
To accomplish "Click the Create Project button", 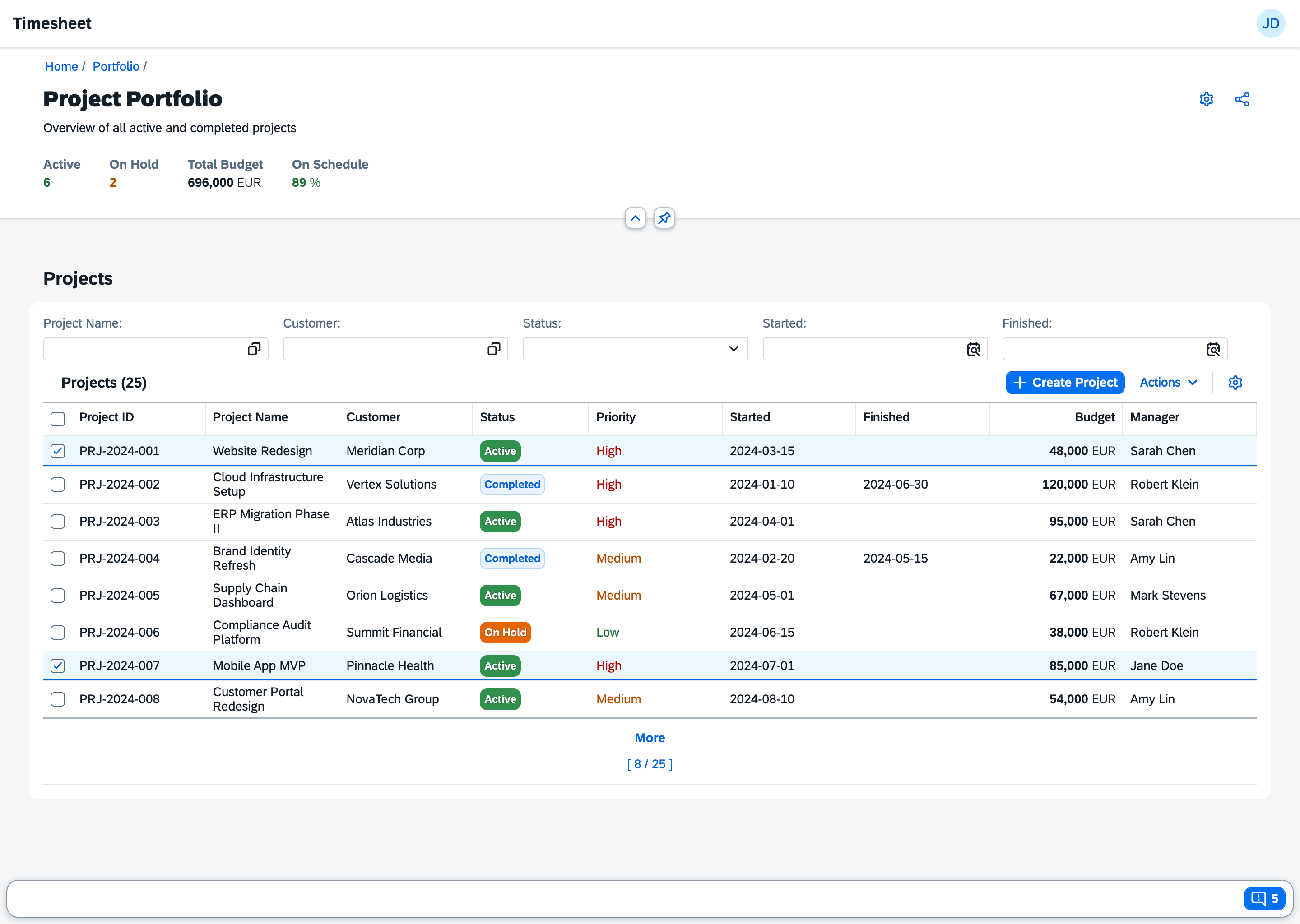I will tap(1064, 382).
